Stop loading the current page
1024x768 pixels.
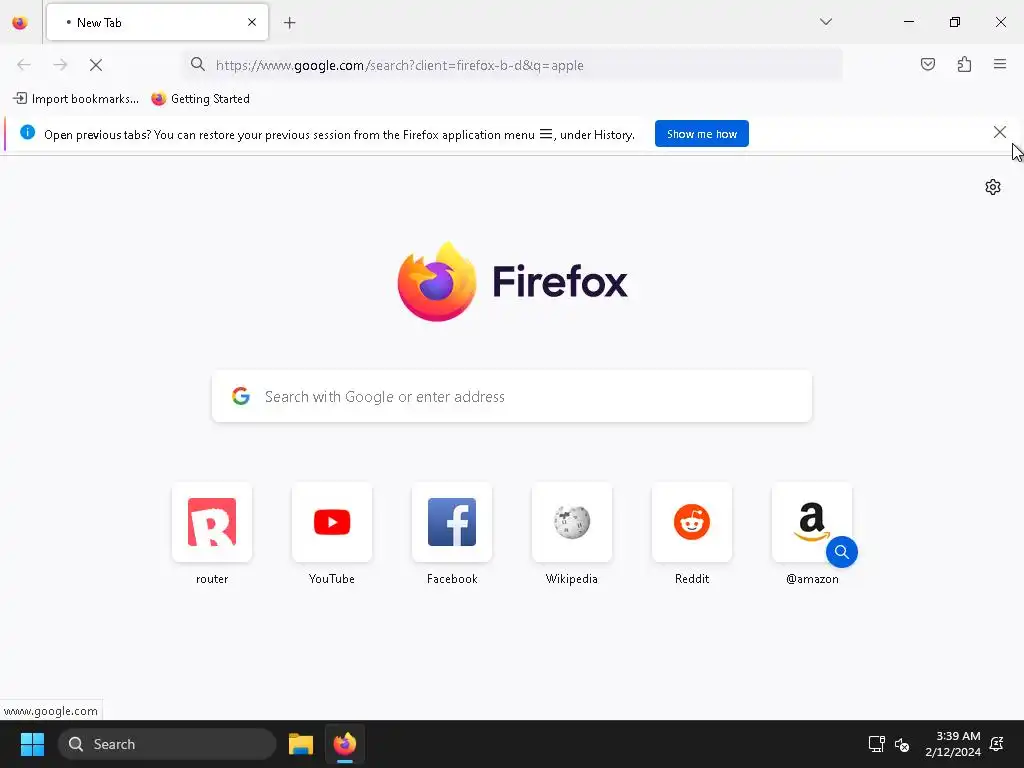96,65
